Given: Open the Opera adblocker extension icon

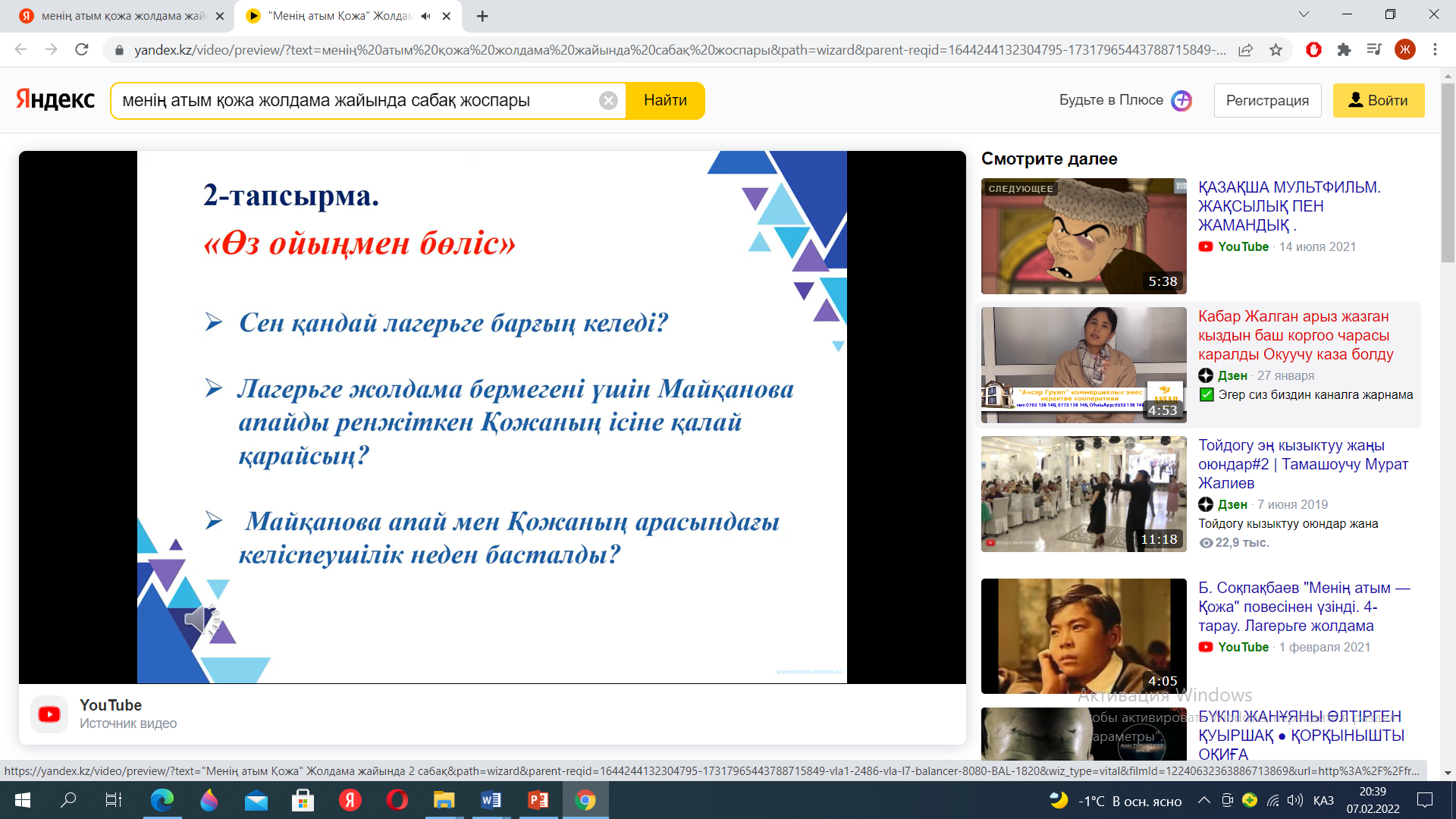Looking at the screenshot, I should (1313, 50).
